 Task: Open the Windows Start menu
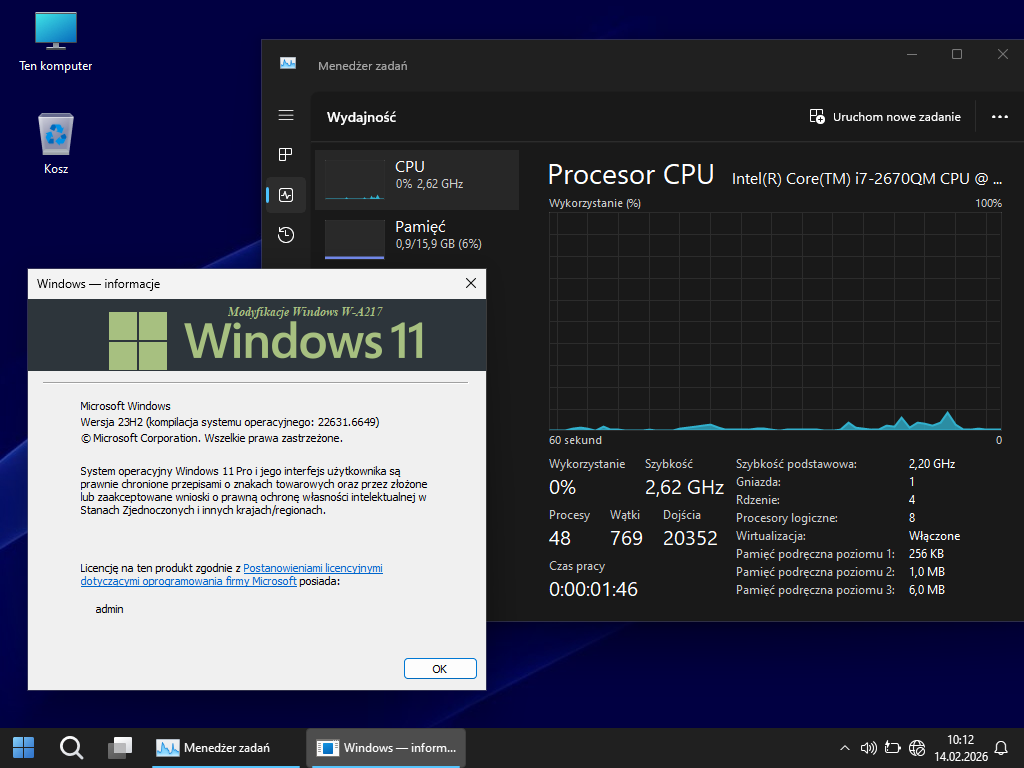point(23,747)
